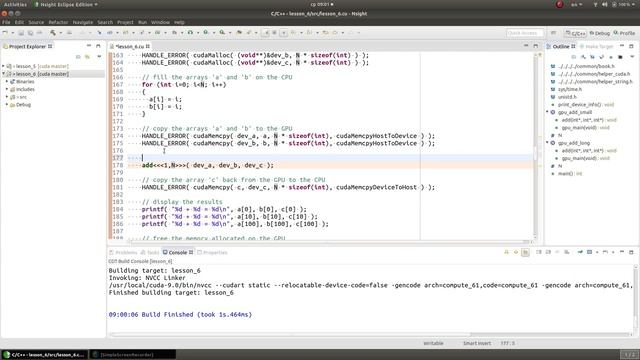Open the Window menu
Screen dimensions: 640x360
coord(160,22)
